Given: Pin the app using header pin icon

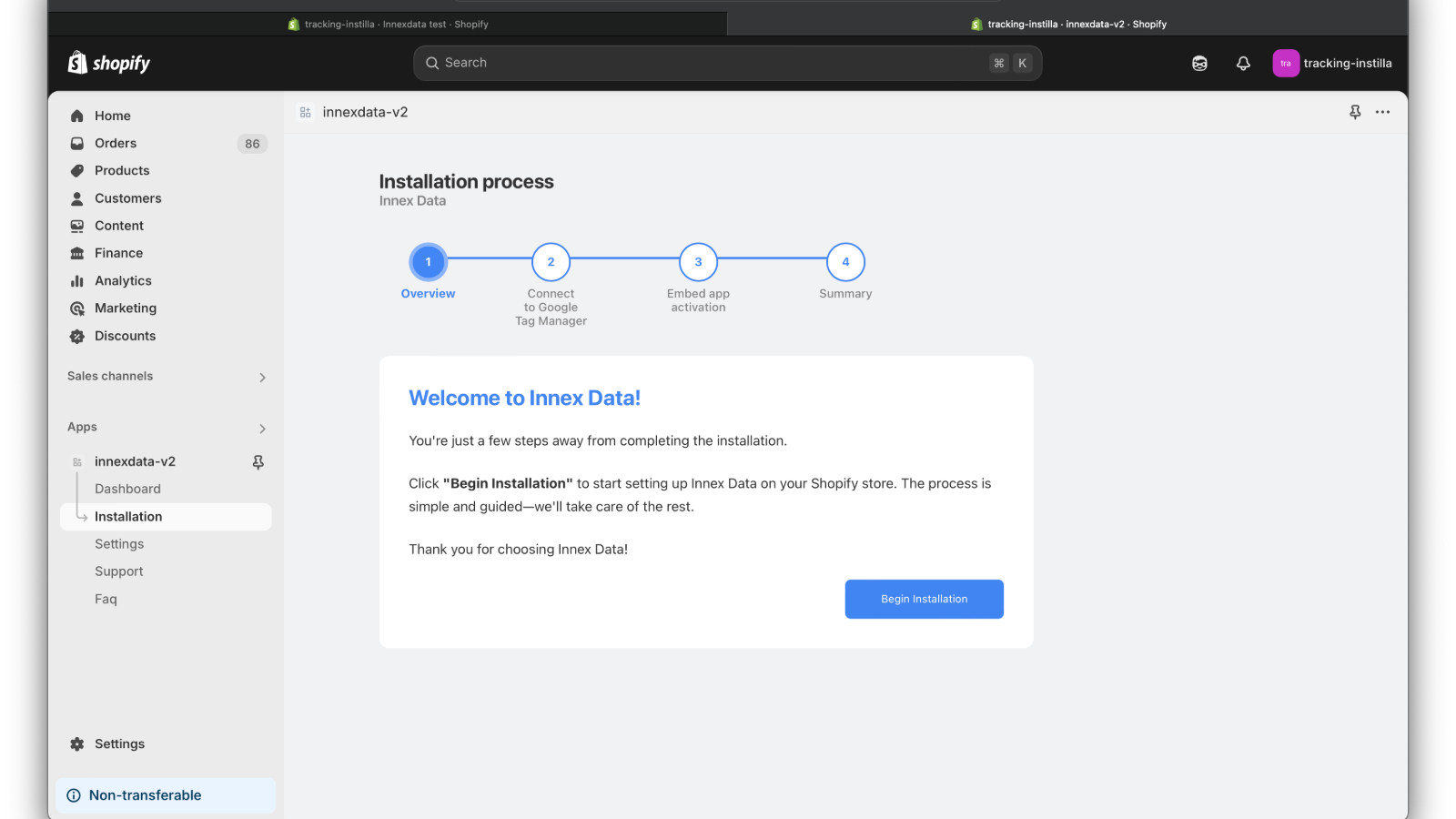Looking at the screenshot, I should [1355, 112].
